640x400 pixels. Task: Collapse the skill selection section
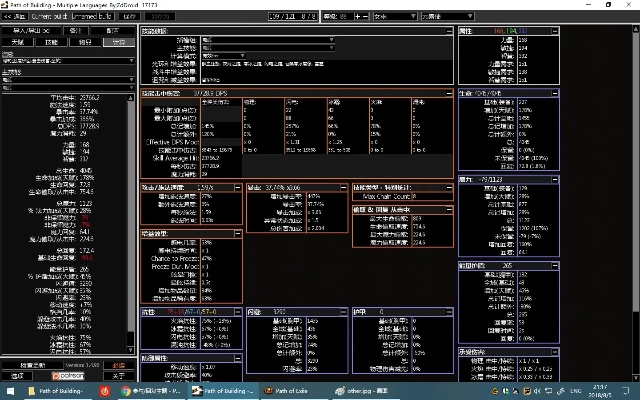pyautogui.click(x=449, y=31)
